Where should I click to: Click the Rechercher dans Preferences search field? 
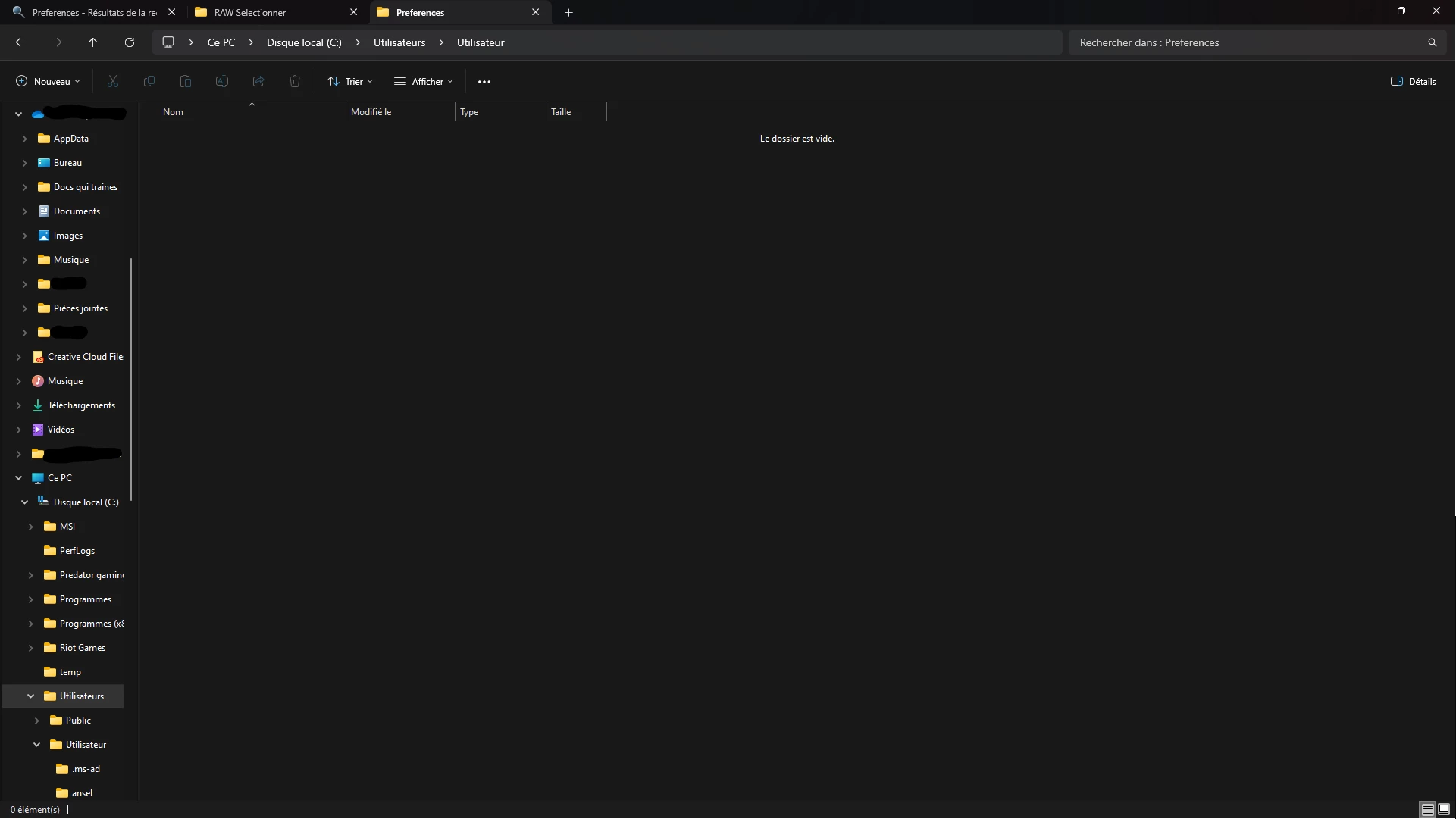[1247, 42]
